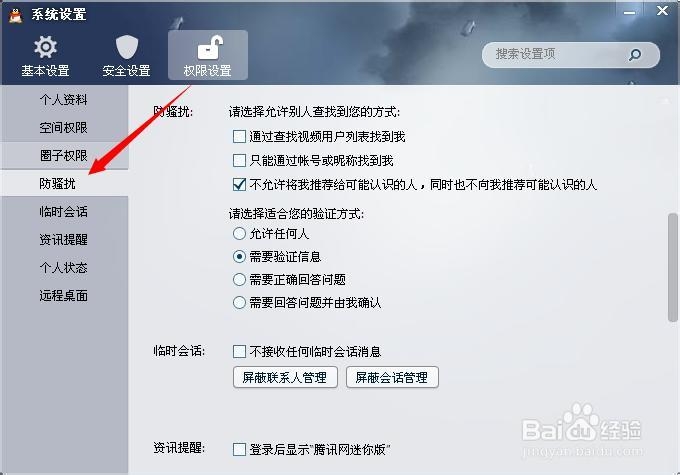Click the magnifier search icon
The width and height of the screenshot is (680, 475).
coord(635,55)
